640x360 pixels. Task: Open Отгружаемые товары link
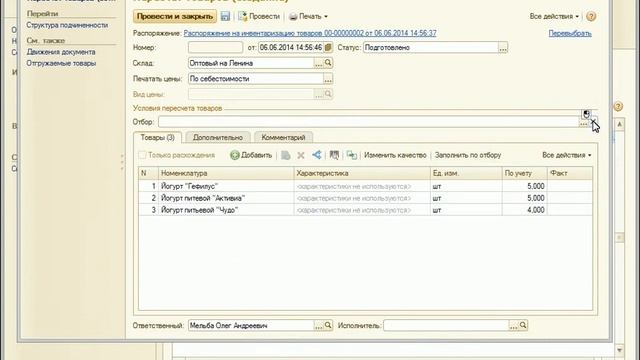coord(61,63)
